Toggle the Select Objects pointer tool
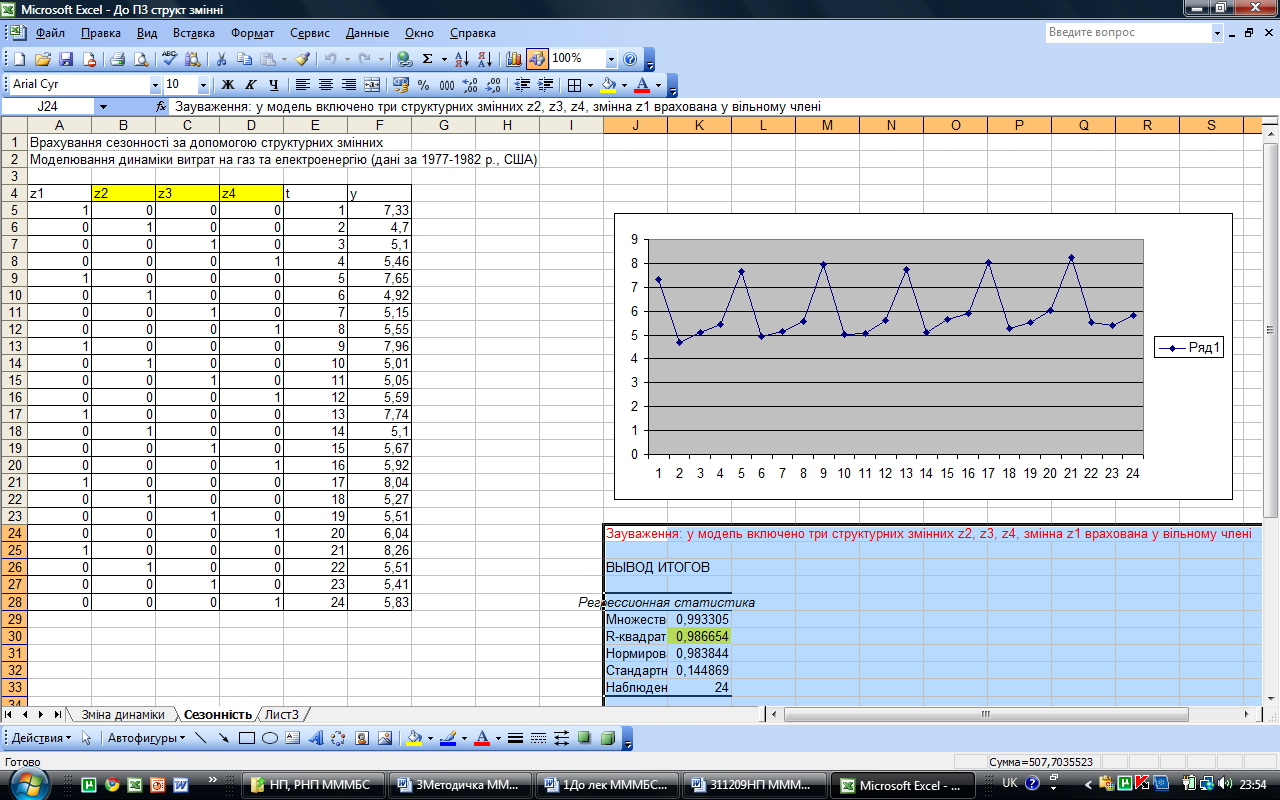1280x800 pixels. pyautogui.click(x=86, y=739)
